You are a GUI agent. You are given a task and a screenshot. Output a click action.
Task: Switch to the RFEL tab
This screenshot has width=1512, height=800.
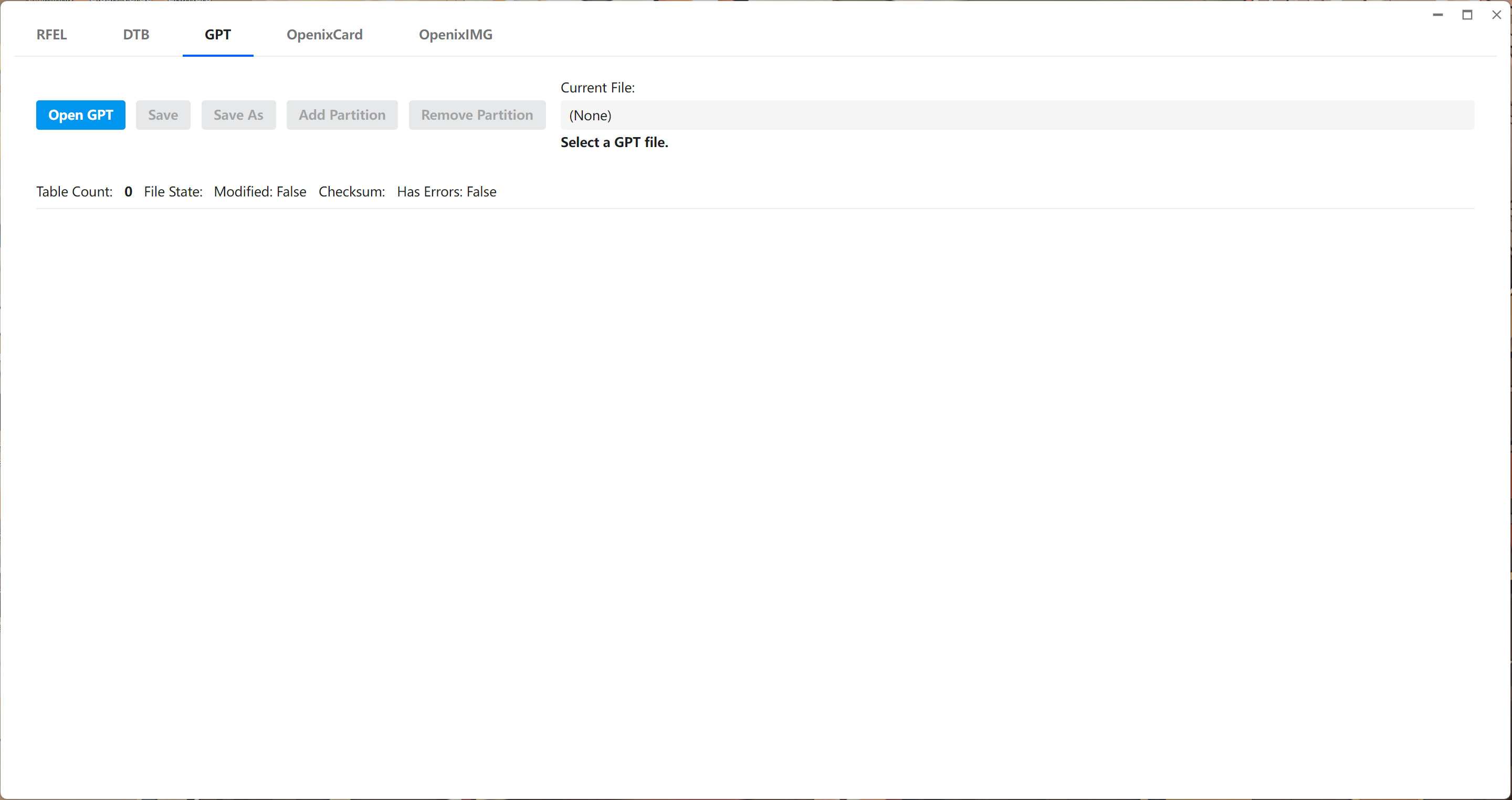pyautogui.click(x=51, y=35)
